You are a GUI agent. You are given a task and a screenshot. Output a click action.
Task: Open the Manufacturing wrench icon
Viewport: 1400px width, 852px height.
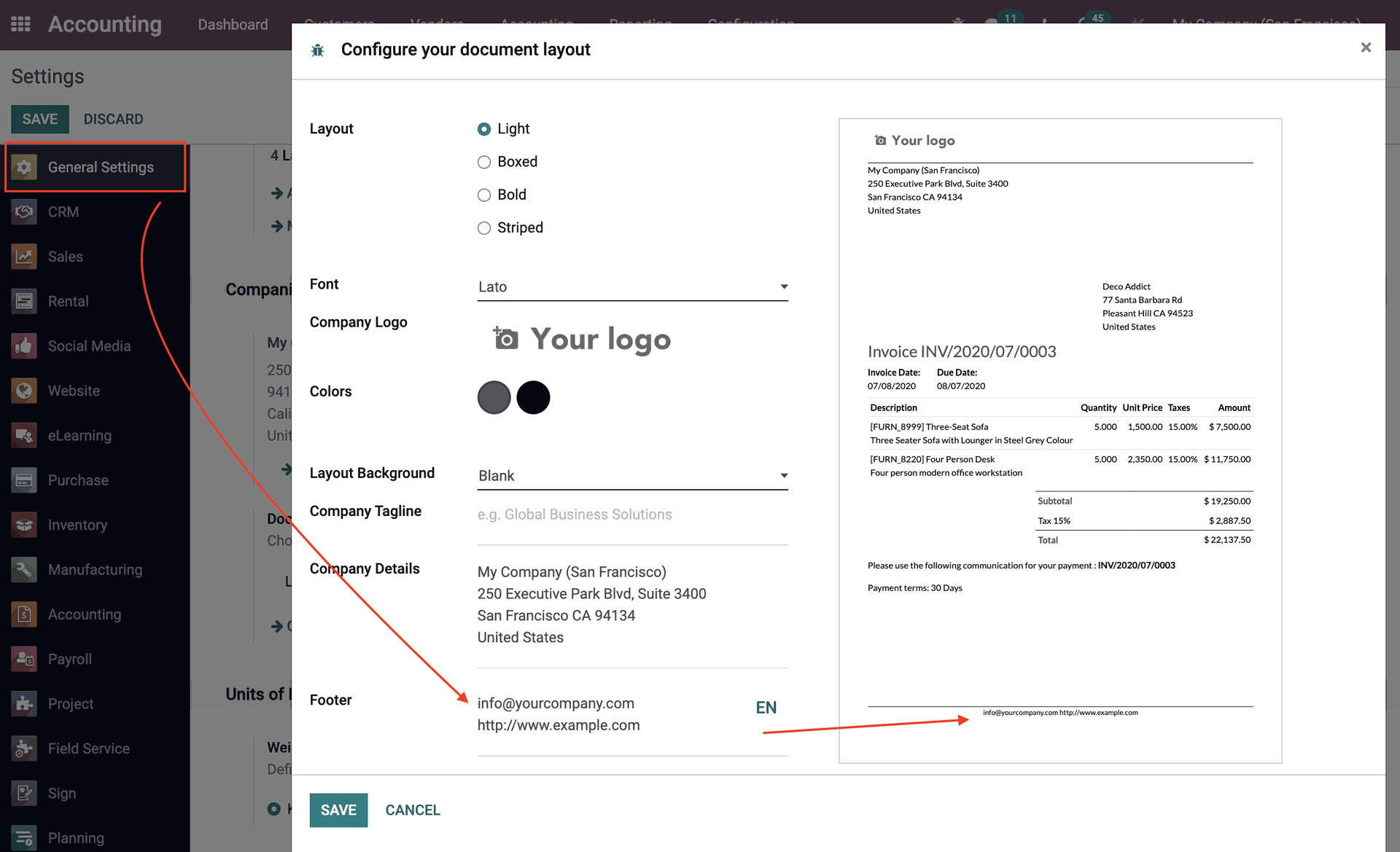[x=24, y=570]
